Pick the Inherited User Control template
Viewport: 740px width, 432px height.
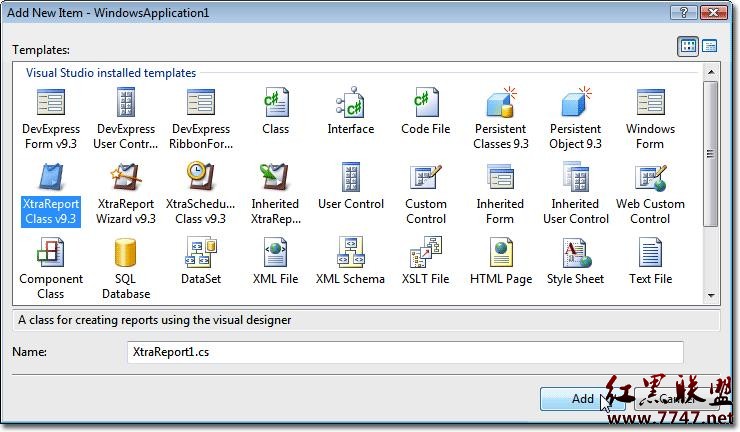576,194
